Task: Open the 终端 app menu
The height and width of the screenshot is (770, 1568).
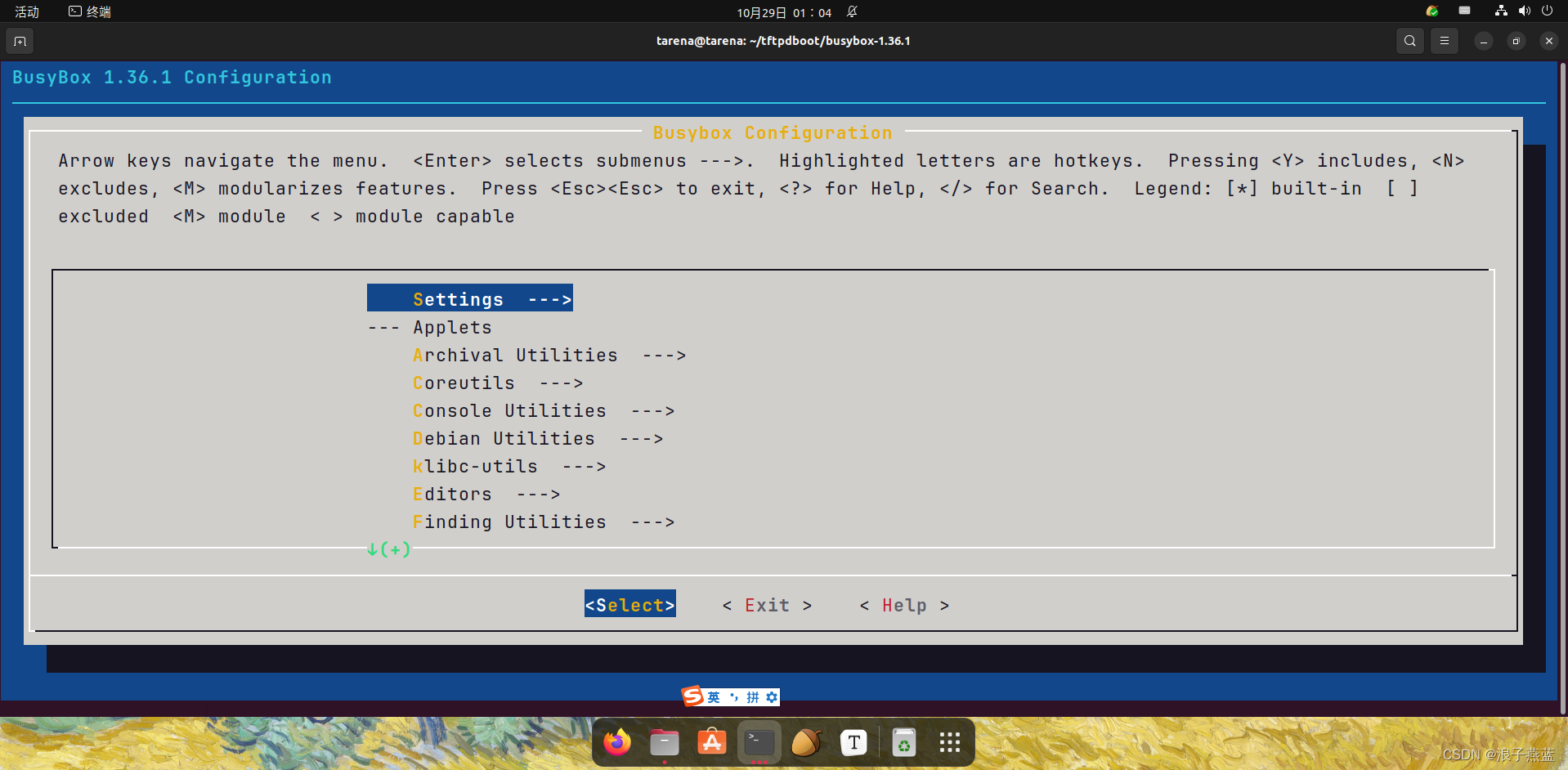Action: point(90,11)
